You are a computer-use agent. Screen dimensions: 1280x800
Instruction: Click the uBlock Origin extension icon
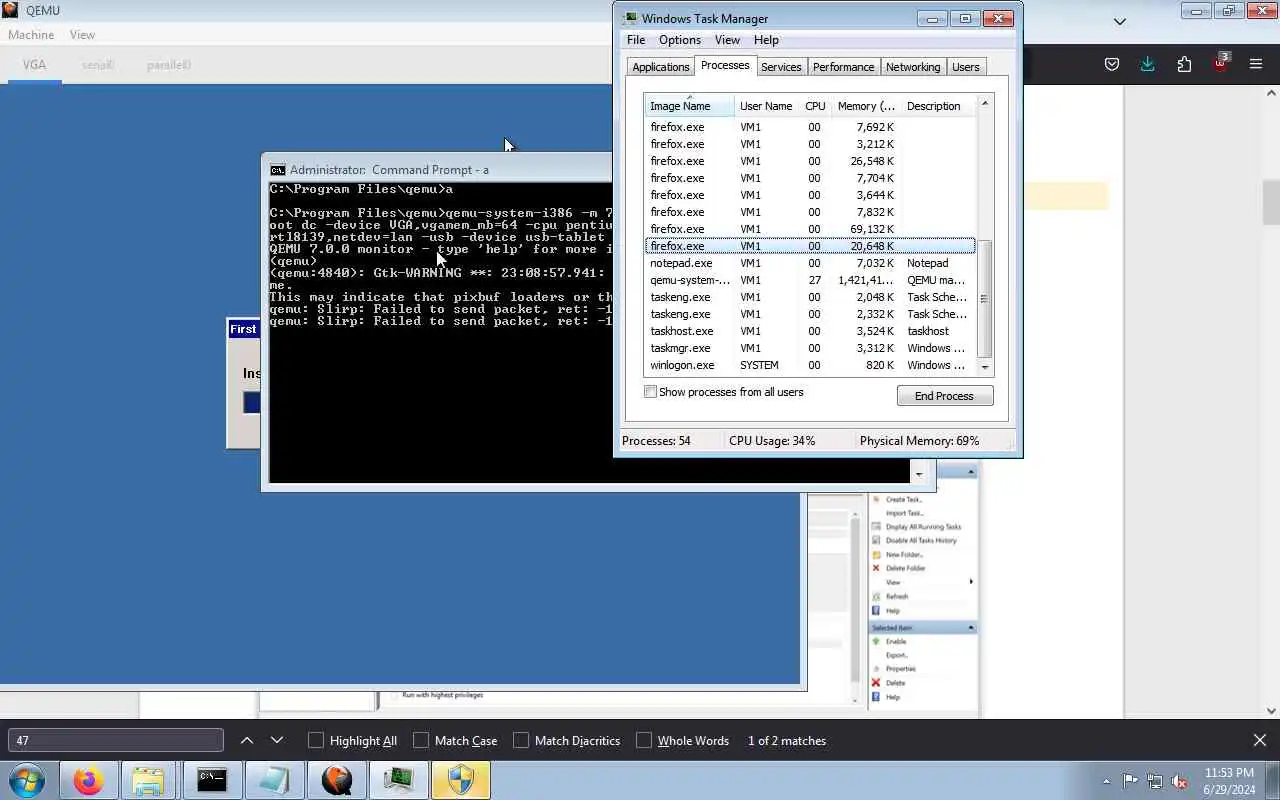[1220, 62]
